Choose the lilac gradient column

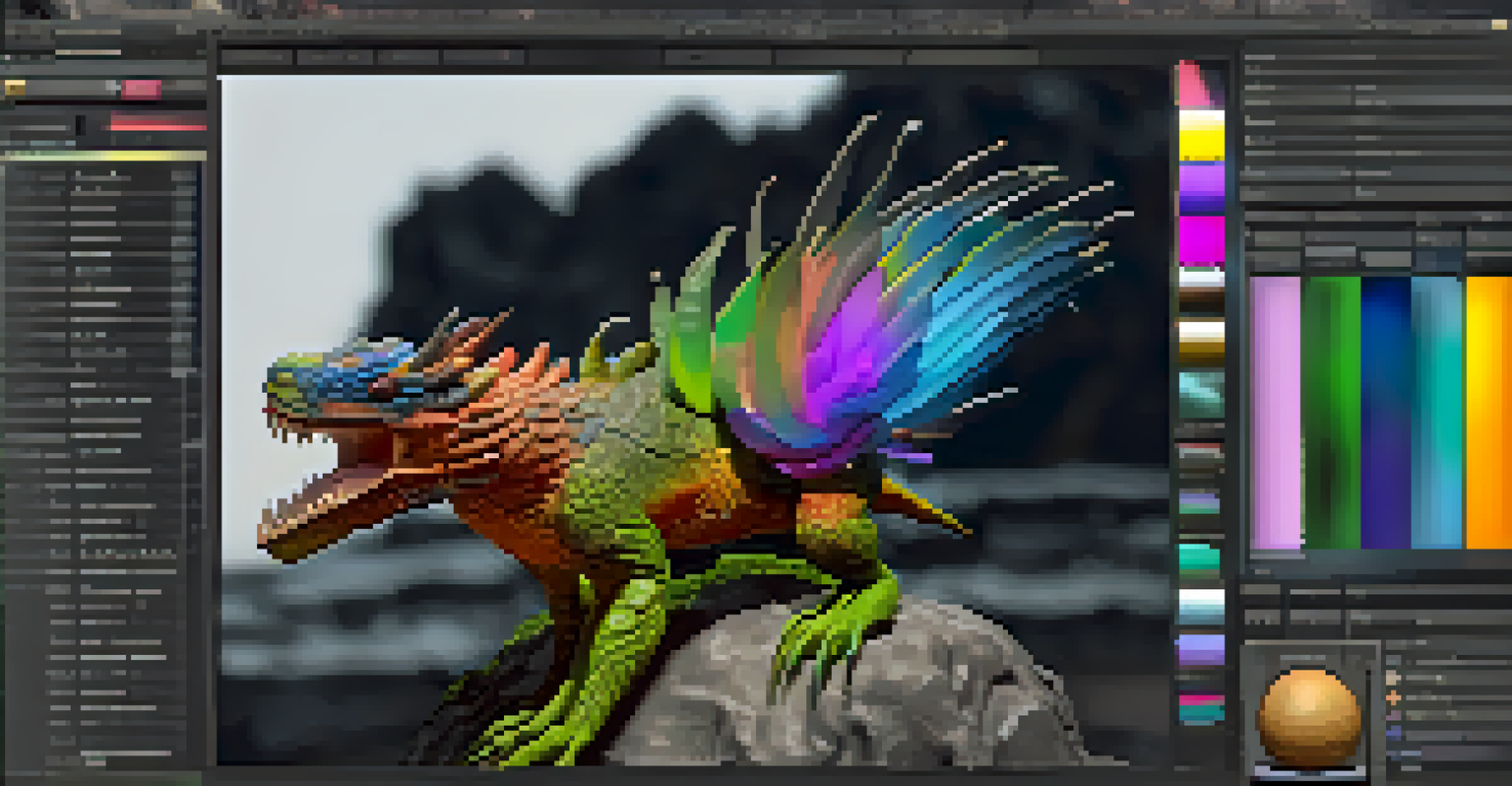1276,412
